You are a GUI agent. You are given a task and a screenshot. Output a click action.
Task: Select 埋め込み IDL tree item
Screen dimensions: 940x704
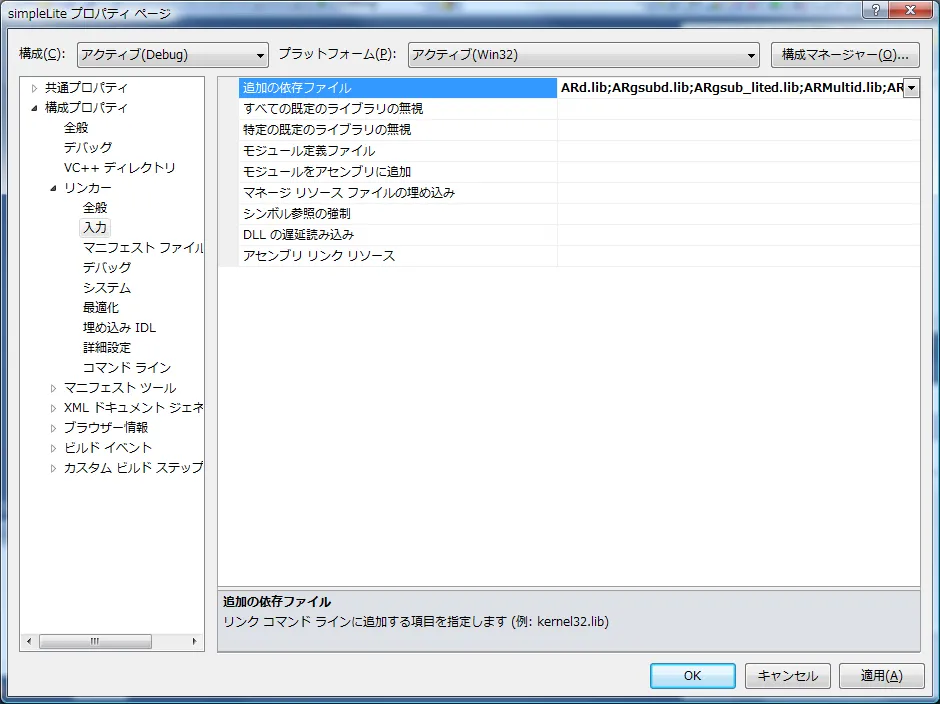[x=119, y=328]
